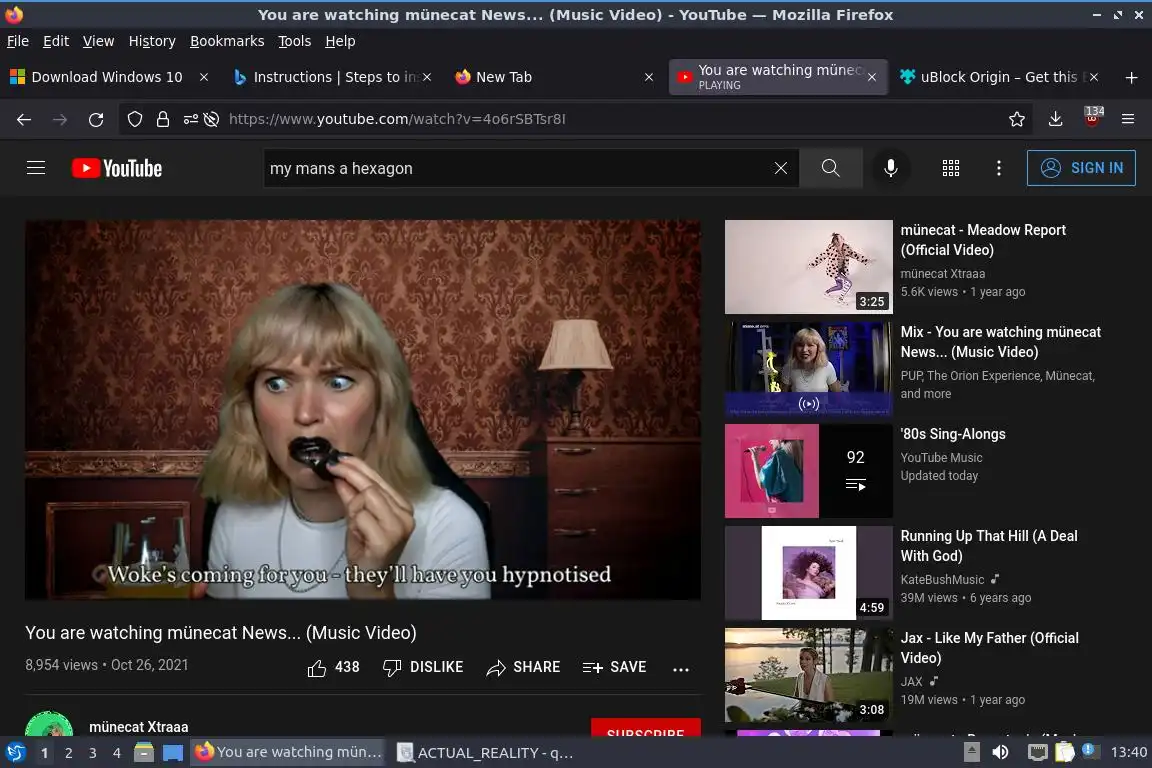Switch to workspace 3 in taskbar
The height and width of the screenshot is (768, 1152).
[93, 753]
